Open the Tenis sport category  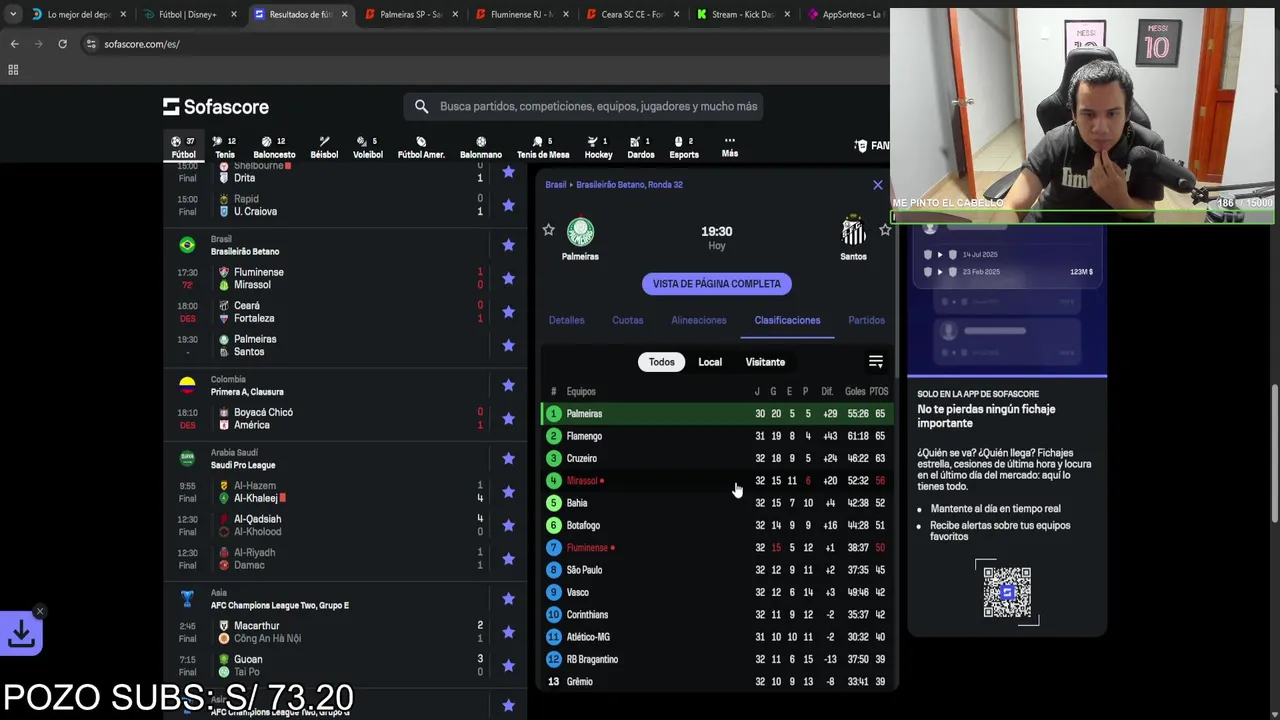click(225, 147)
